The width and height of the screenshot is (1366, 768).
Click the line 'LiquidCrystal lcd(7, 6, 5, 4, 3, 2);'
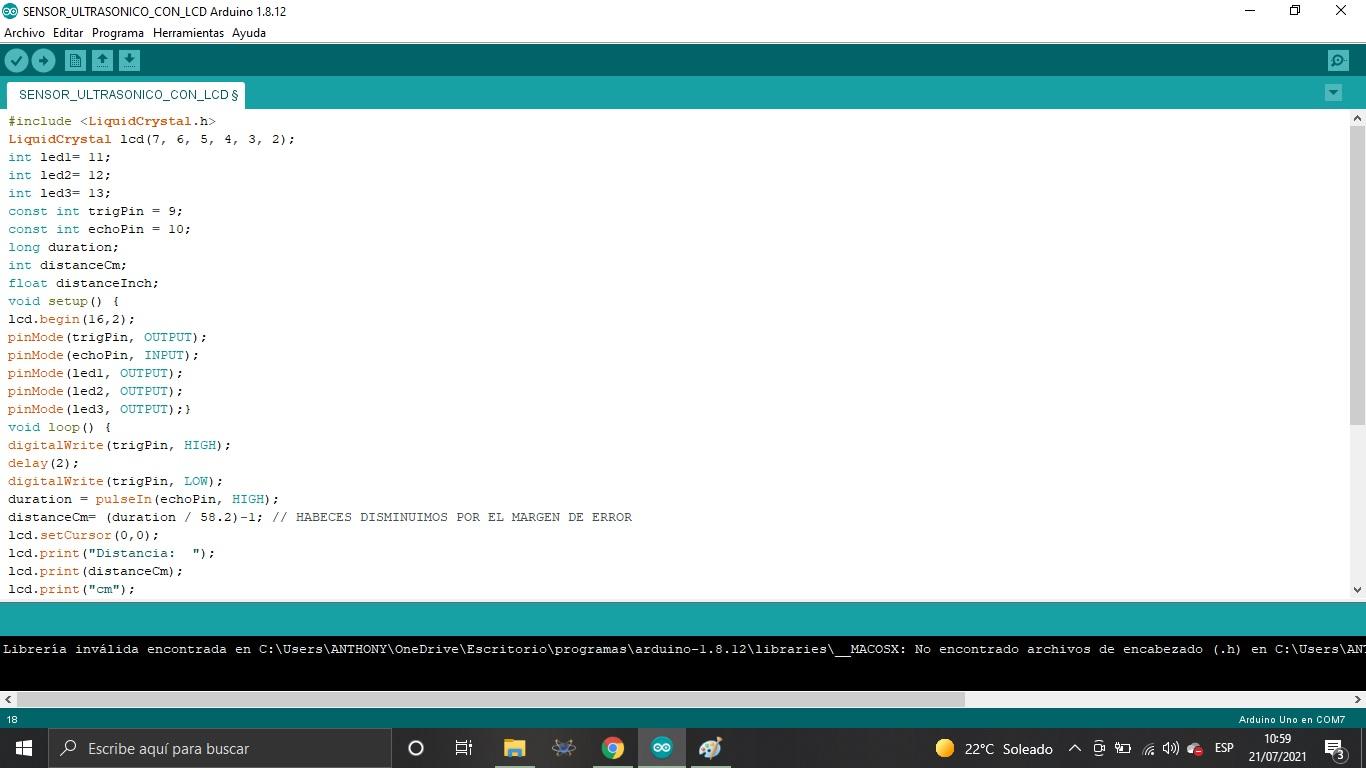[x=152, y=139]
